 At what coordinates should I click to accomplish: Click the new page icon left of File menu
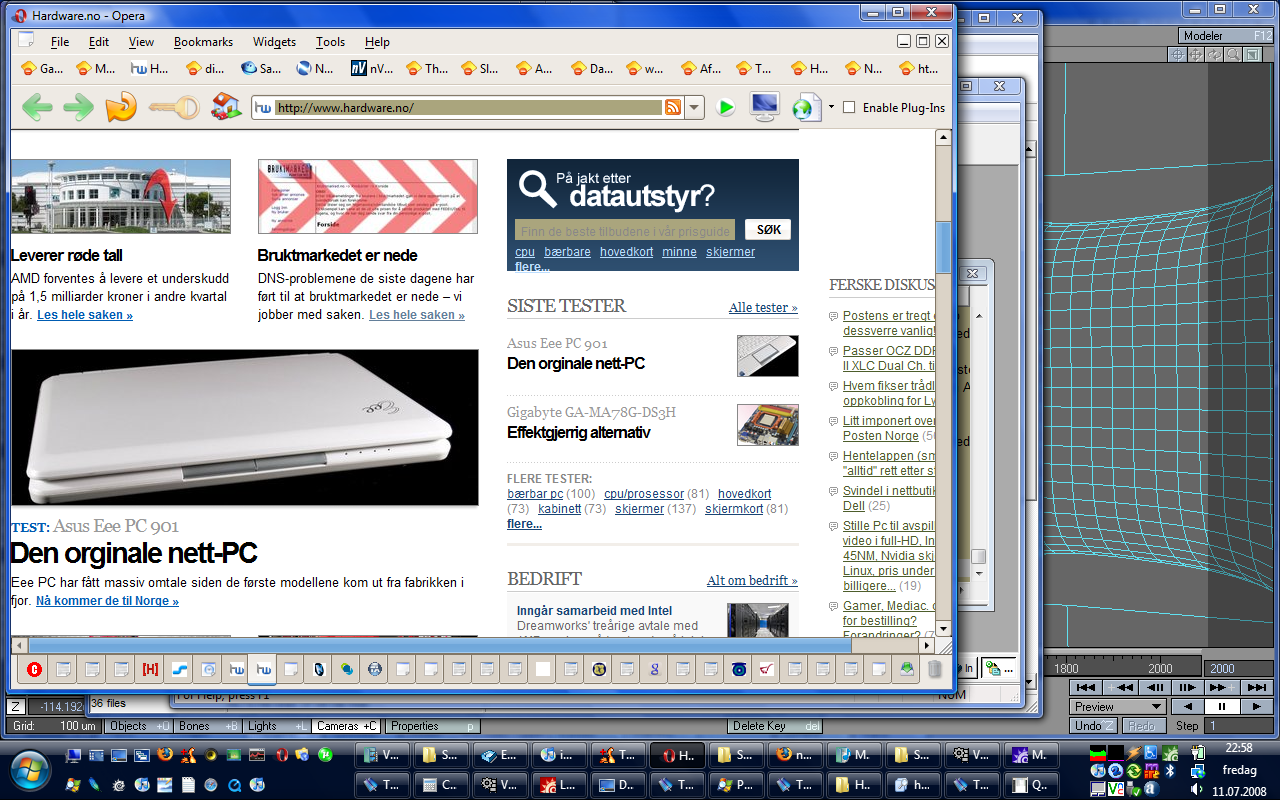tap(26, 41)
